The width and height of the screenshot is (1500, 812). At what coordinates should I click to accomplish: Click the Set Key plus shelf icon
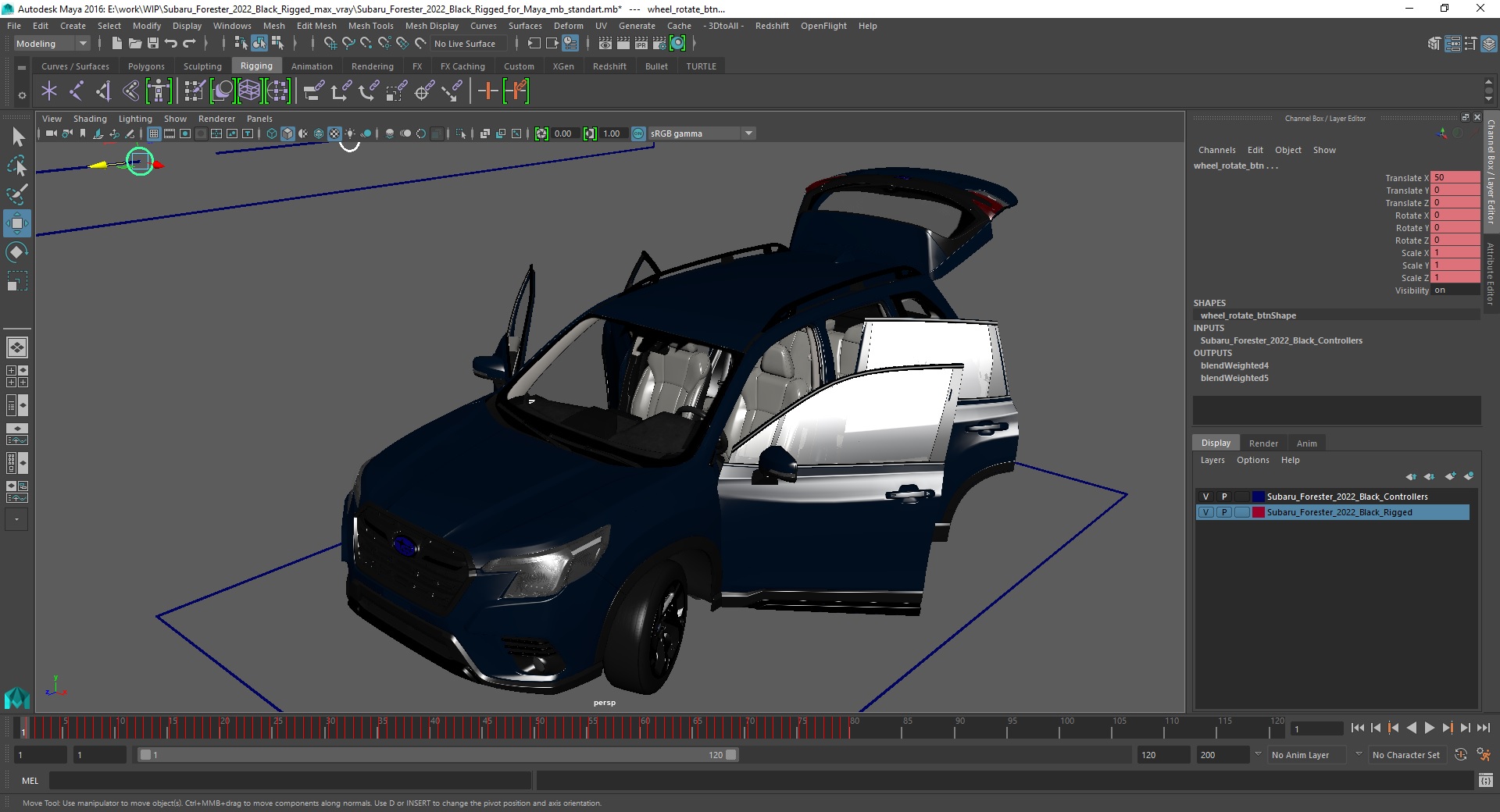pos(487,91)
